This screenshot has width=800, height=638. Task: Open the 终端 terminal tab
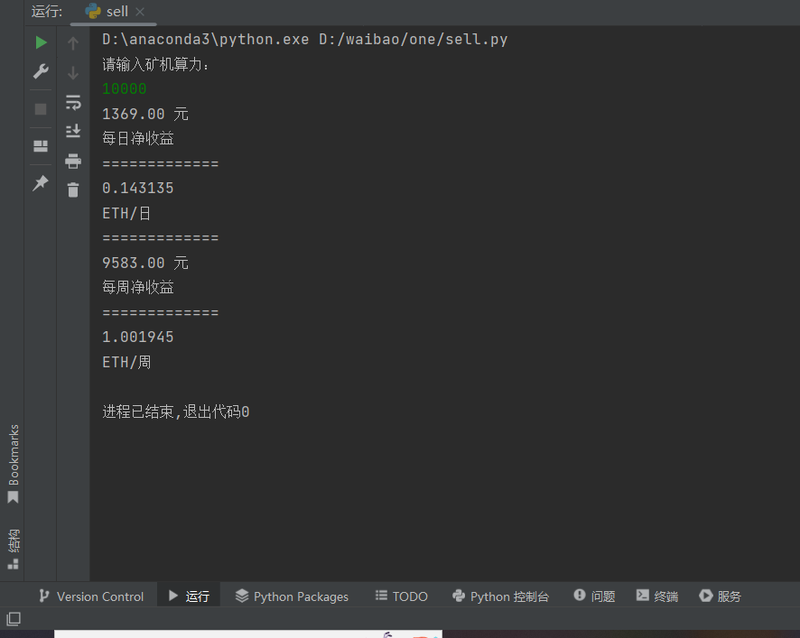(657, 596)
